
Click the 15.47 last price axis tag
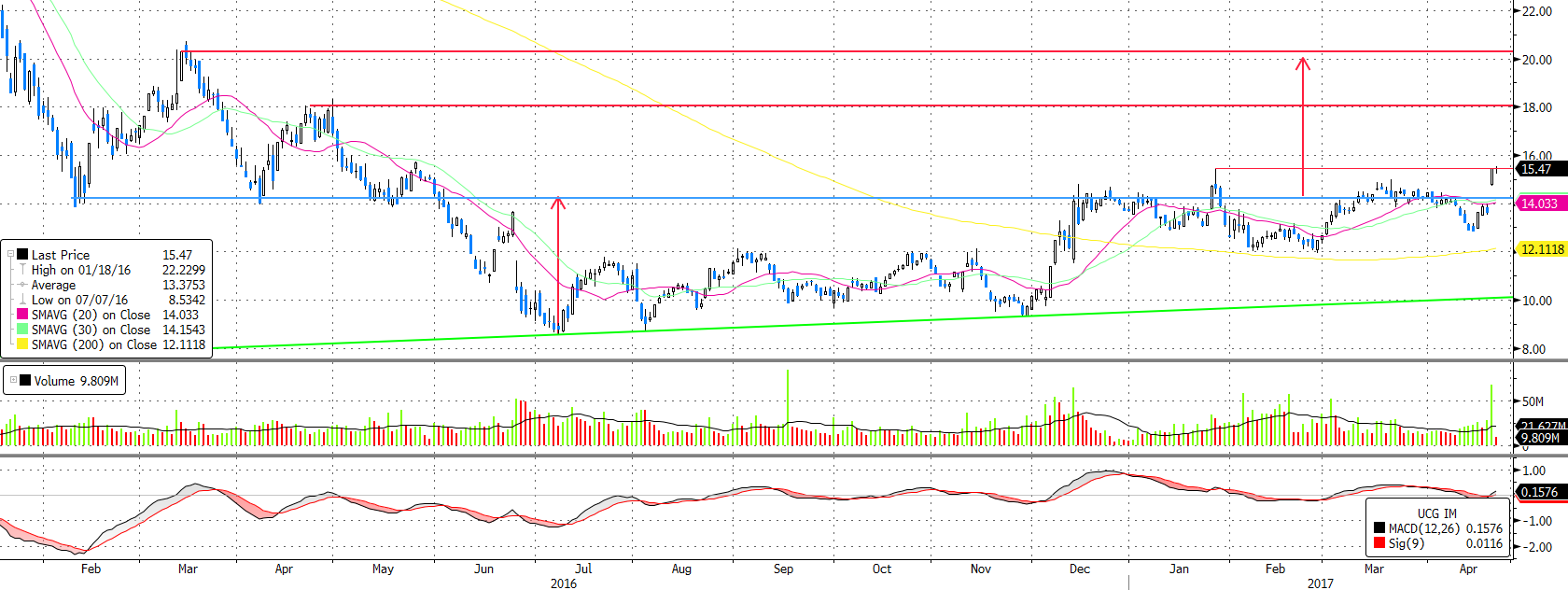click(1541, 169)
